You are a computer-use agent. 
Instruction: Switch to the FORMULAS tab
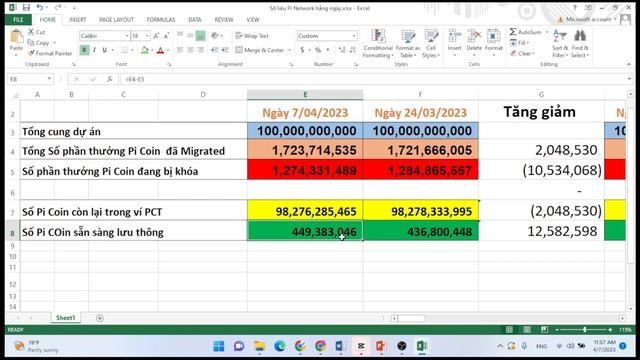[161, 20]
